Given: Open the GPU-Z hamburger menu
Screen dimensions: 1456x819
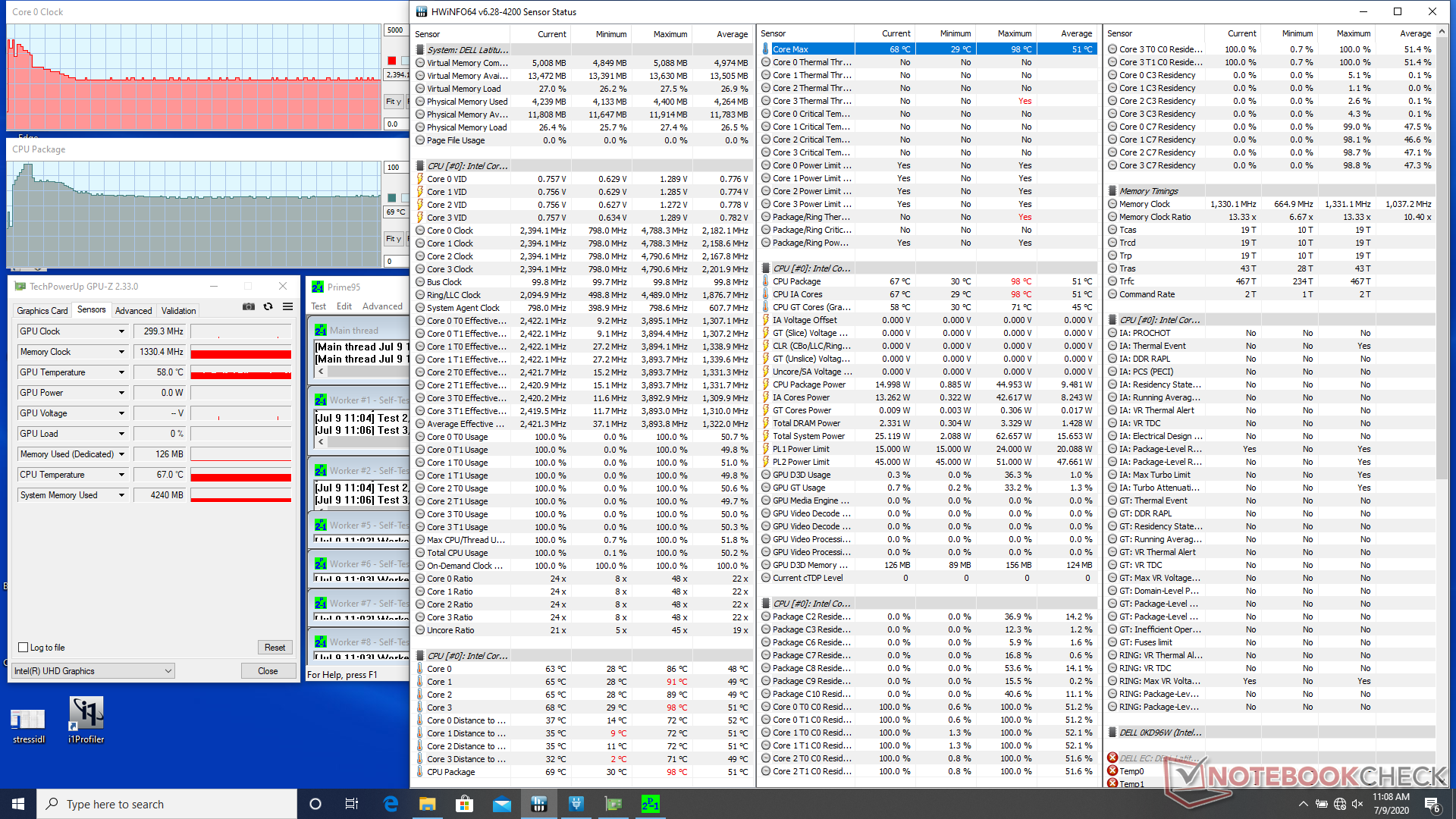Looking at the screenshot, I should click(x=288, y=306).
